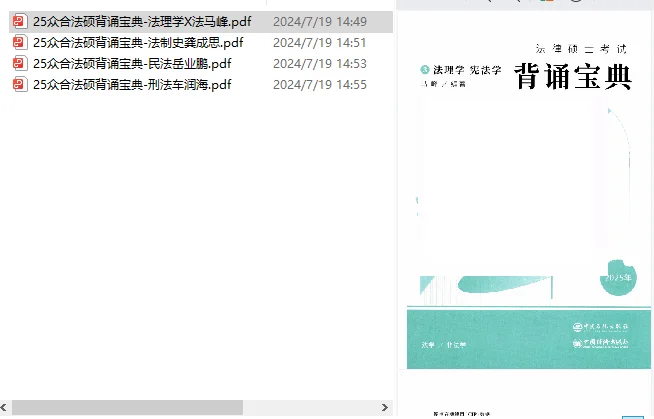654x419 pixels.
Task: Click PDF icon of 刑法车润海 file
Action: coord(20,85)
